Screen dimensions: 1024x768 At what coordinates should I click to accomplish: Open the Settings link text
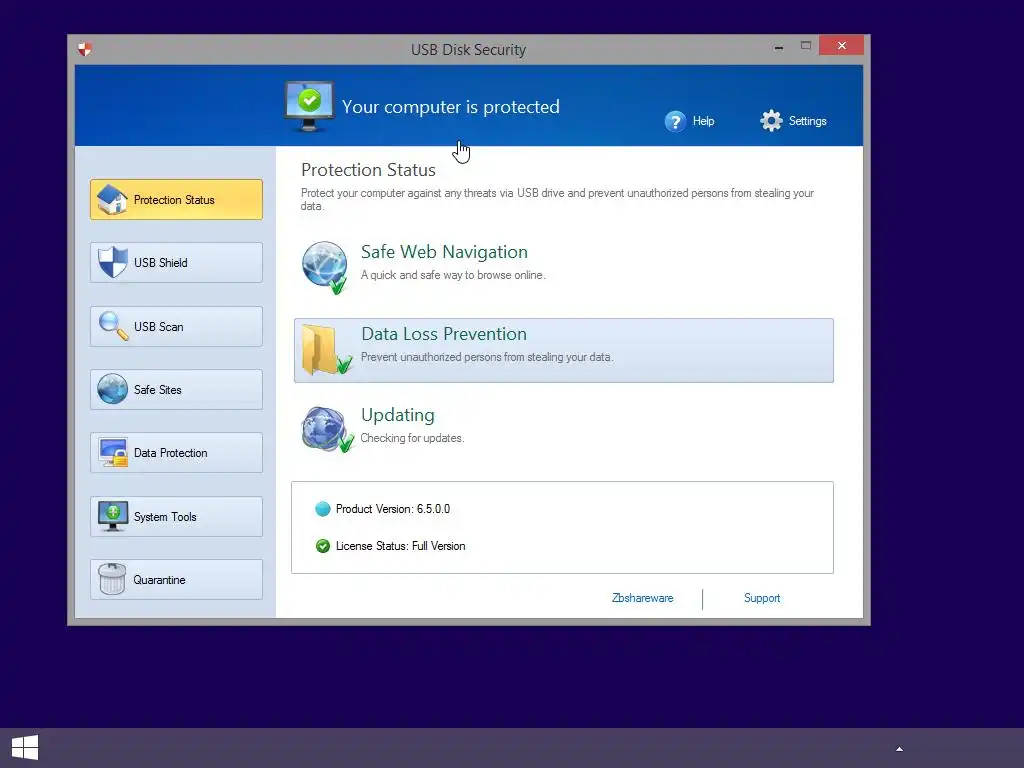point(808,121)
